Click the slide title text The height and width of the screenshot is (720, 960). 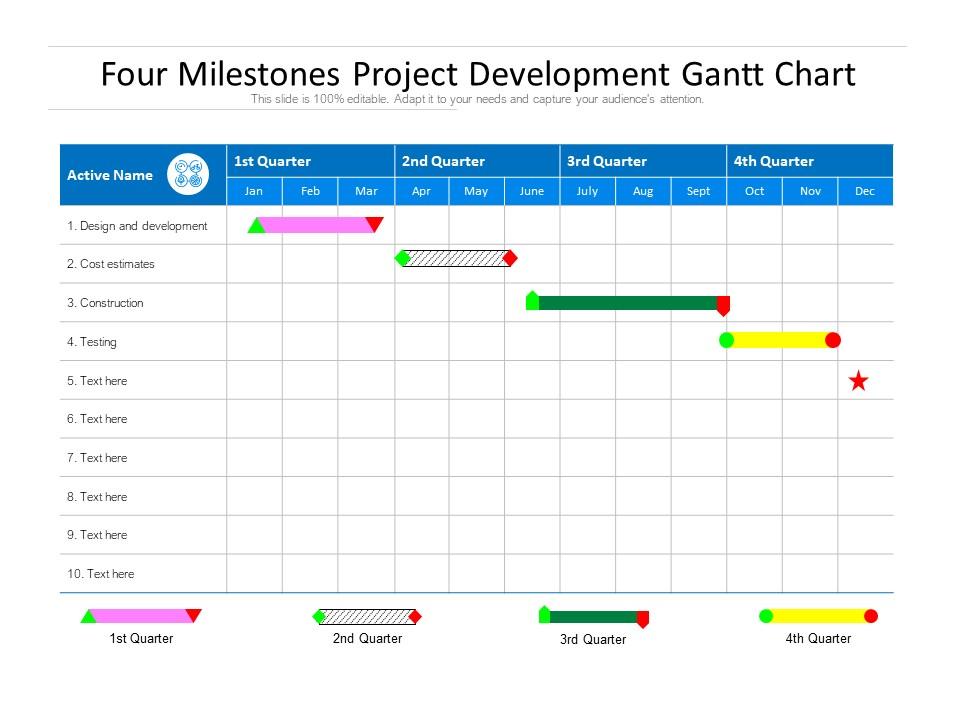[x=477, y=75]
